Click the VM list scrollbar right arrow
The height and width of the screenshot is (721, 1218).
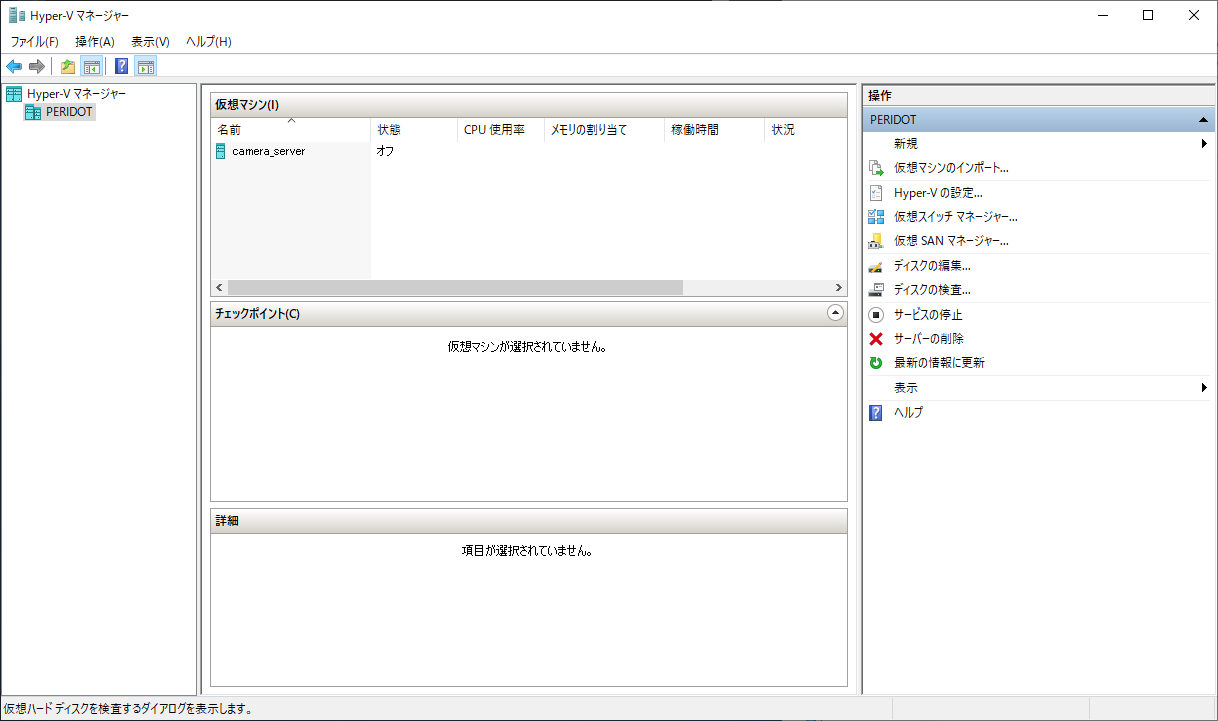[x=838, y=287]
